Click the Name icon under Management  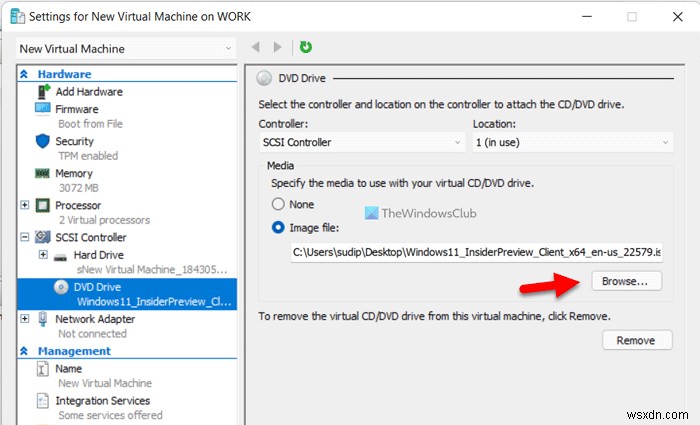click(42, 369)
